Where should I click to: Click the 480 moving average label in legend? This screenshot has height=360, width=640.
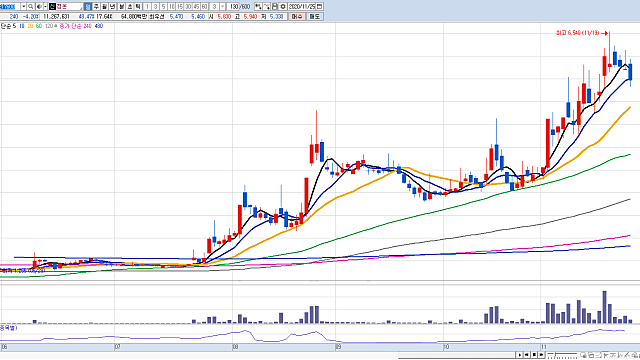click(x=99, y=26)
